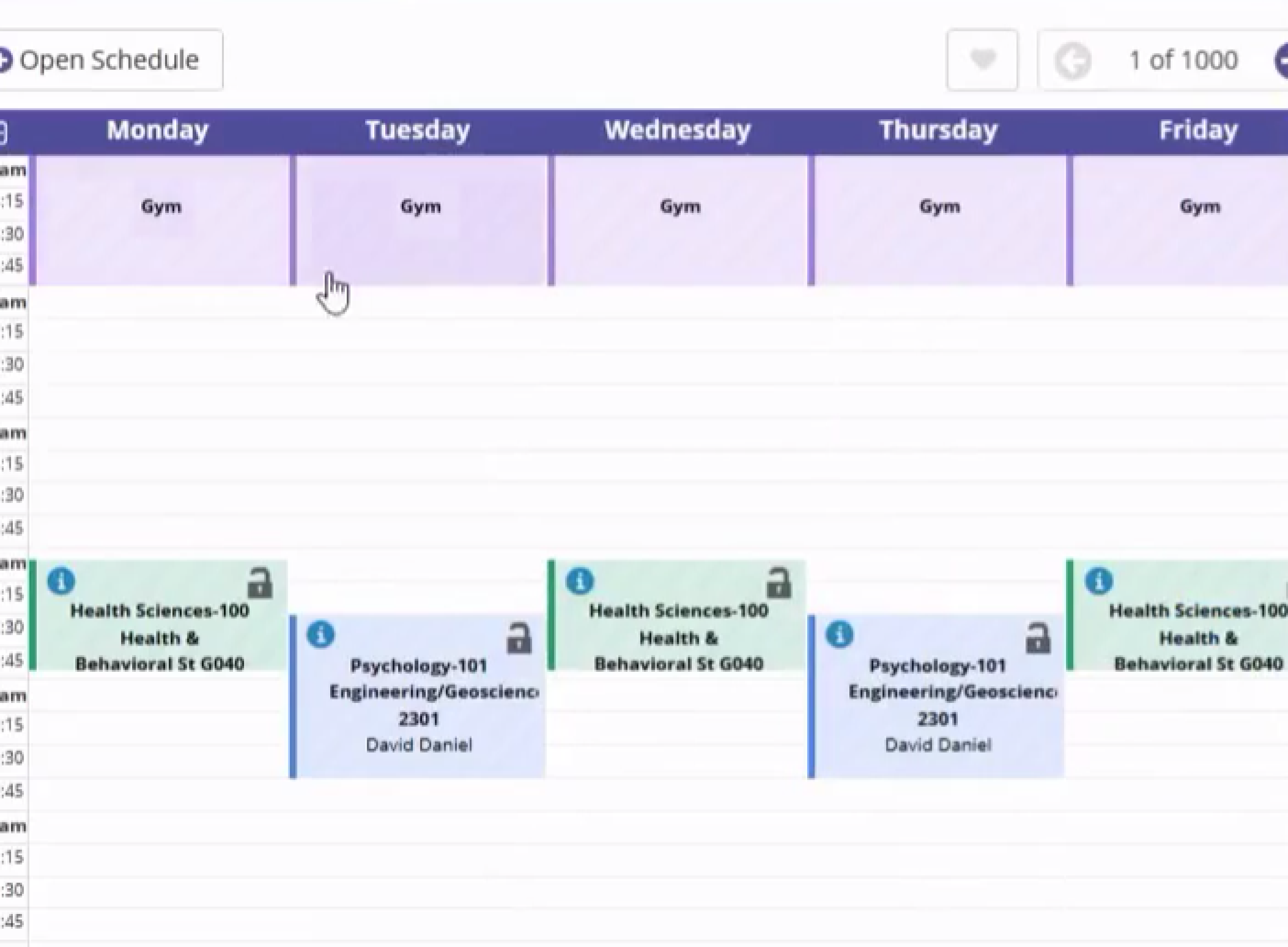1288x947 pixels.
Task: Click Tuesday's Engineering/Geoscience 2301 location text
Action: pyautogui.click(x=433, y=705)
